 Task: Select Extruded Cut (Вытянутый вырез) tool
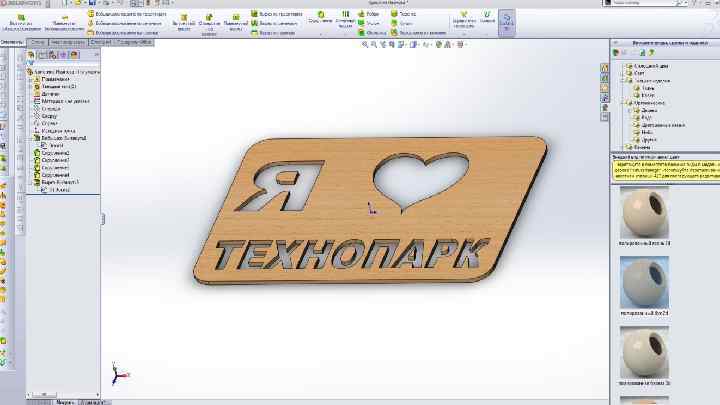pyautogui.click(x=184, y=22)
